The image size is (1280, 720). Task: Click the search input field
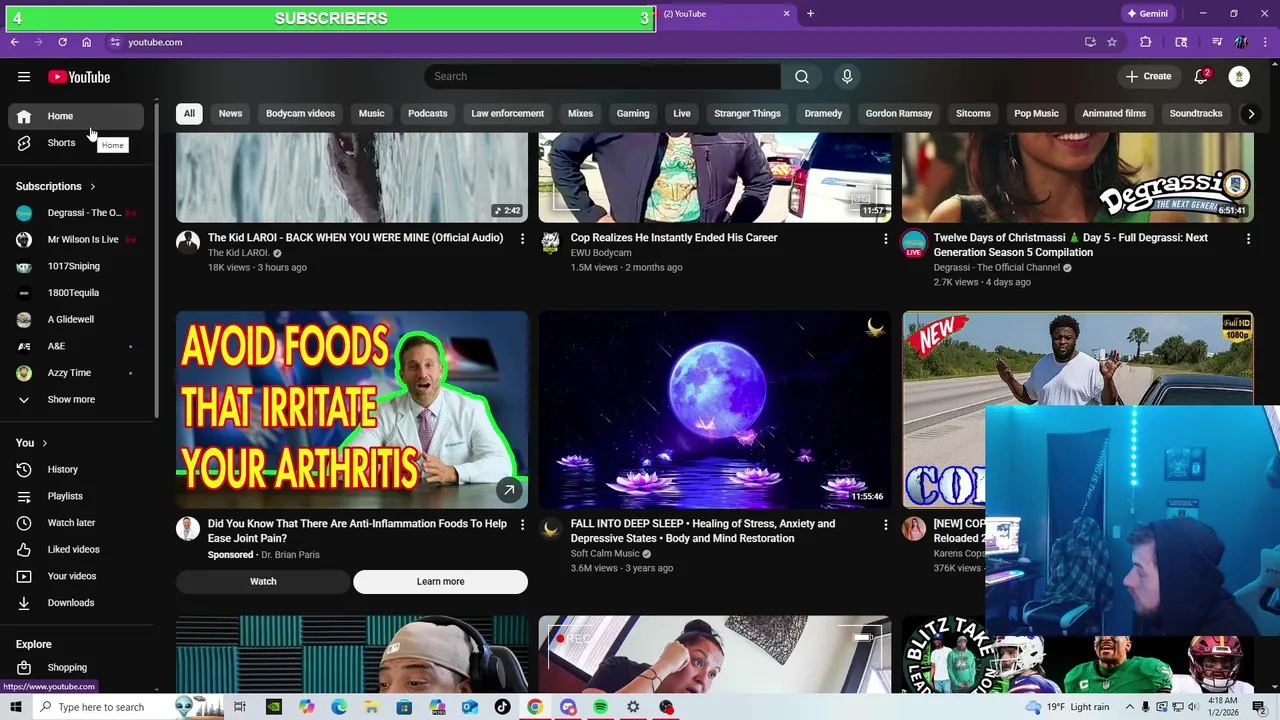pos(602,77)
